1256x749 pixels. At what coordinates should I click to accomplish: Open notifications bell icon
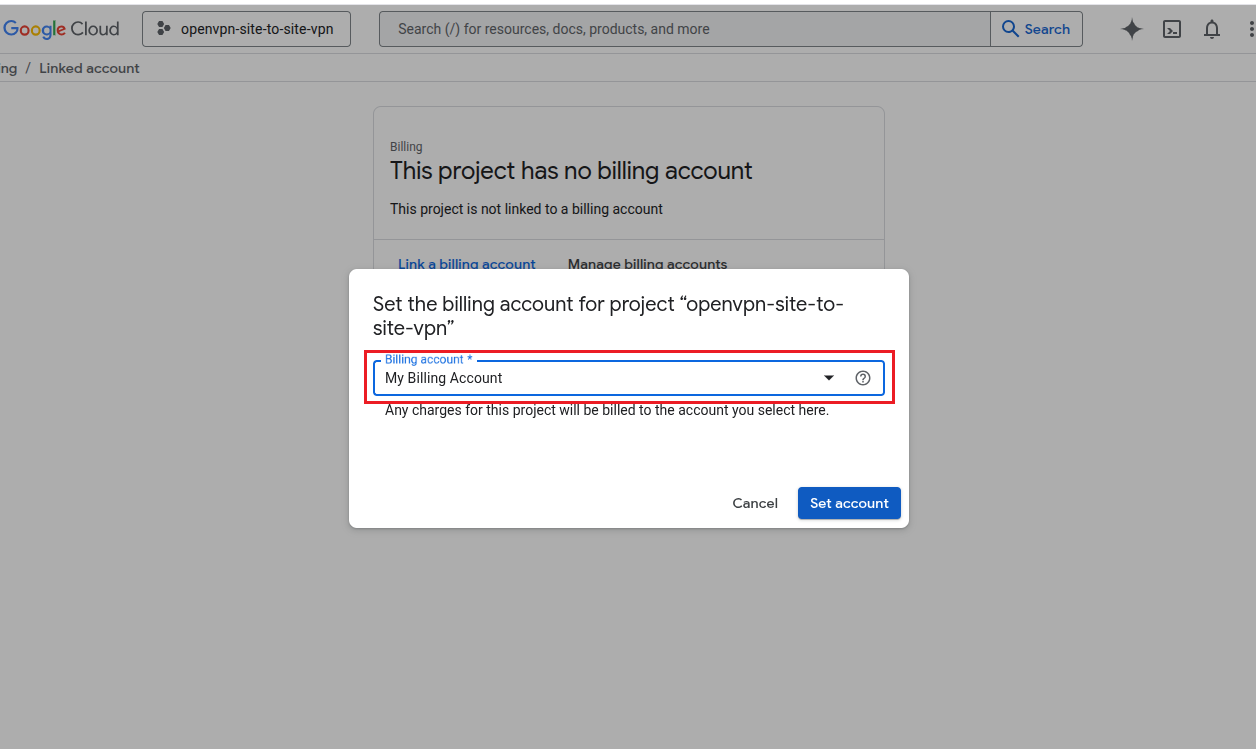1212,29
